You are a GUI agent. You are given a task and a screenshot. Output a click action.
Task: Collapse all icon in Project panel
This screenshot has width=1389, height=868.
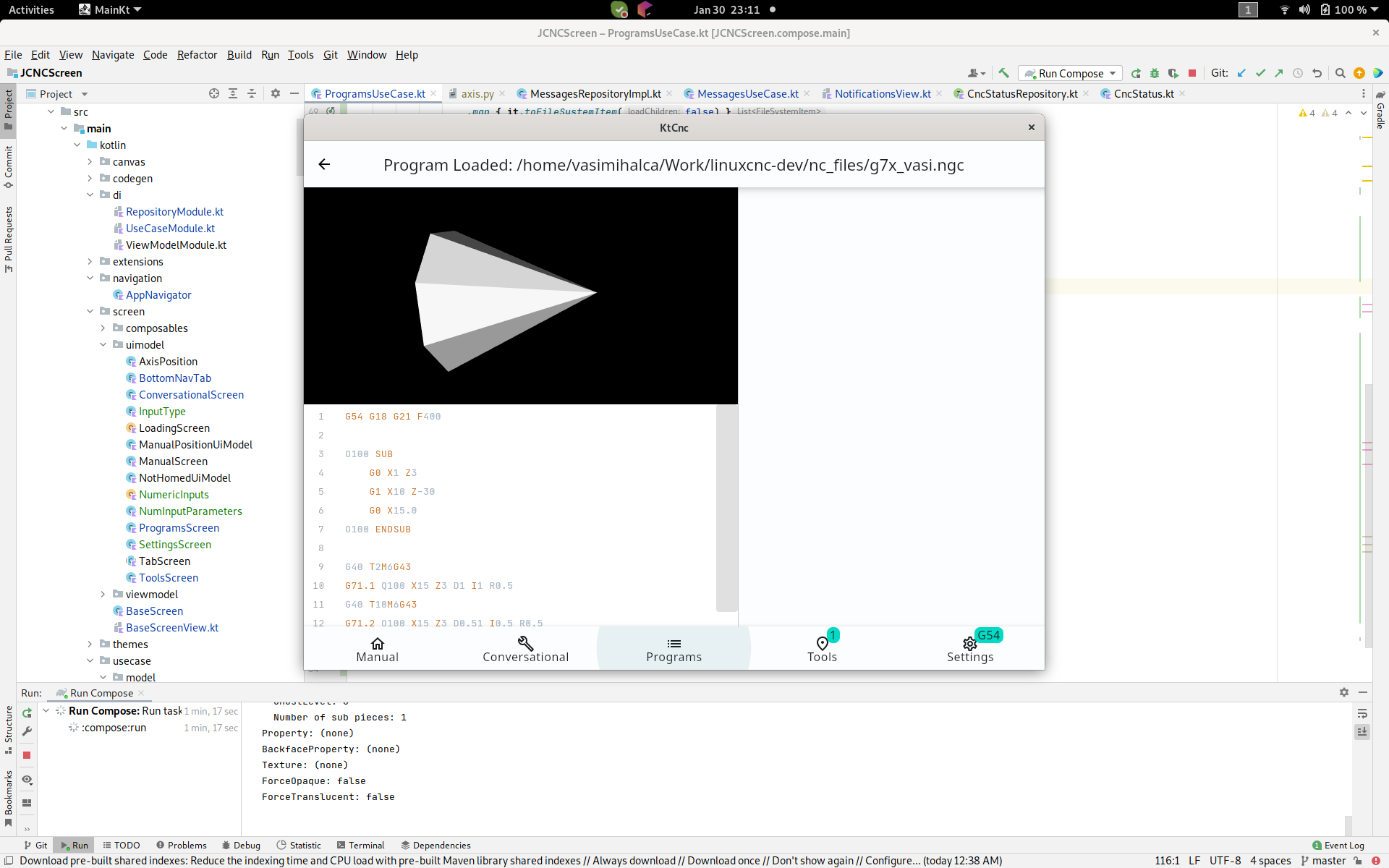click(x=252, y=93)
